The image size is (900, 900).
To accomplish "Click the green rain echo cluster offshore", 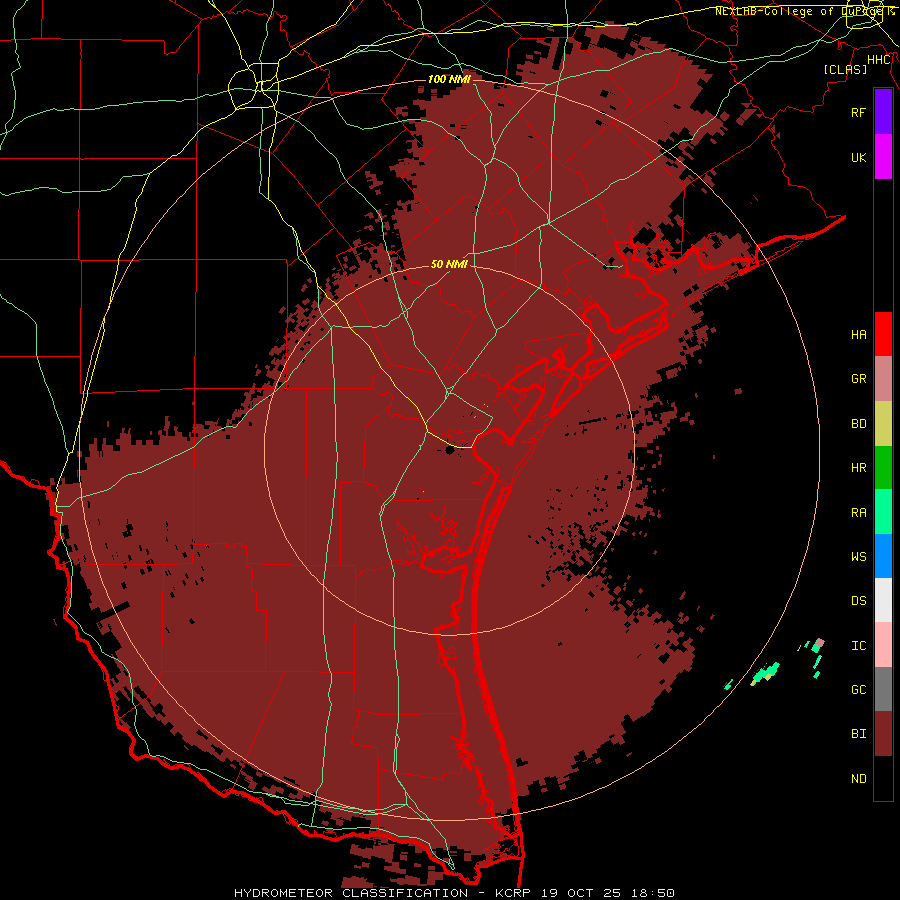I will coord(766,673).
